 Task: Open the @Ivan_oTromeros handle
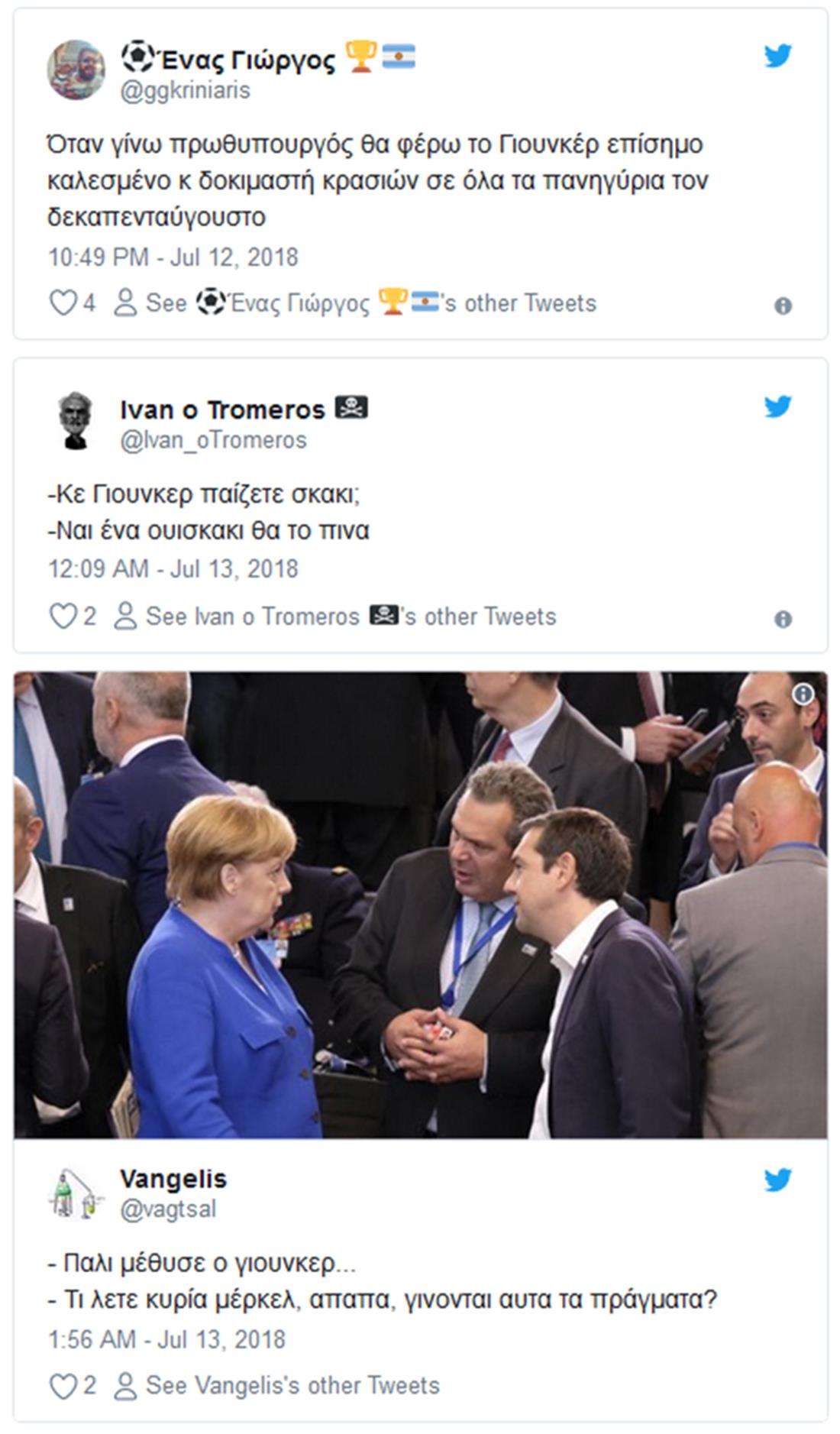[213, 440]
